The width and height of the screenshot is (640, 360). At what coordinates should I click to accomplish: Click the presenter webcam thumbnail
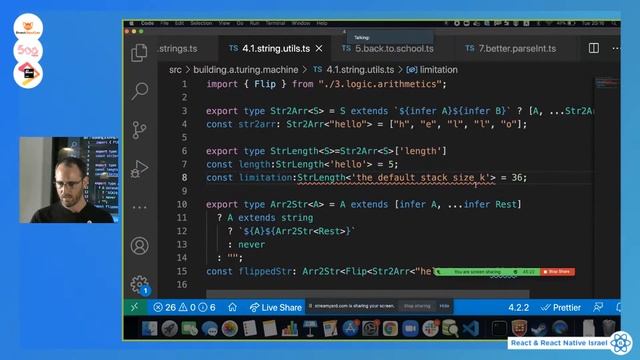69,180
